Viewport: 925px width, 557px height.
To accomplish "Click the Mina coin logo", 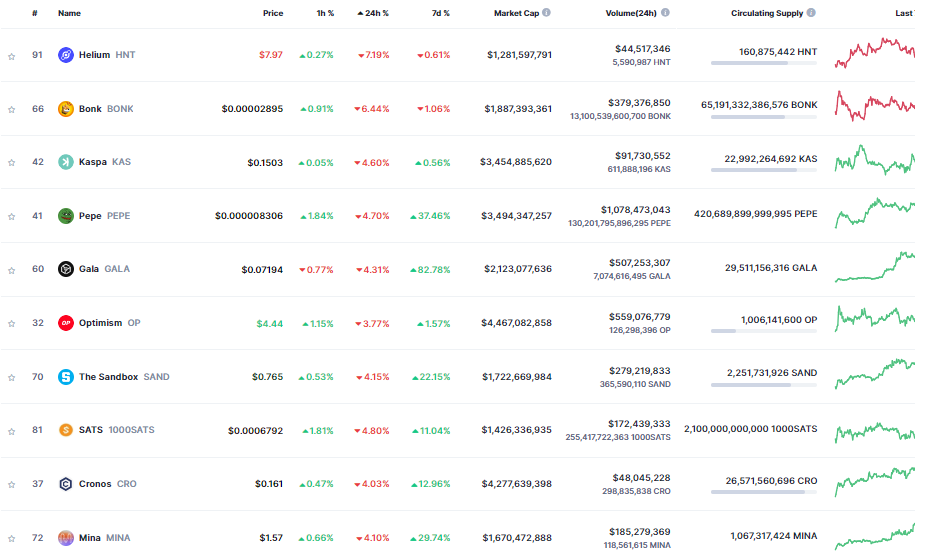I will [x=65, y=538].
